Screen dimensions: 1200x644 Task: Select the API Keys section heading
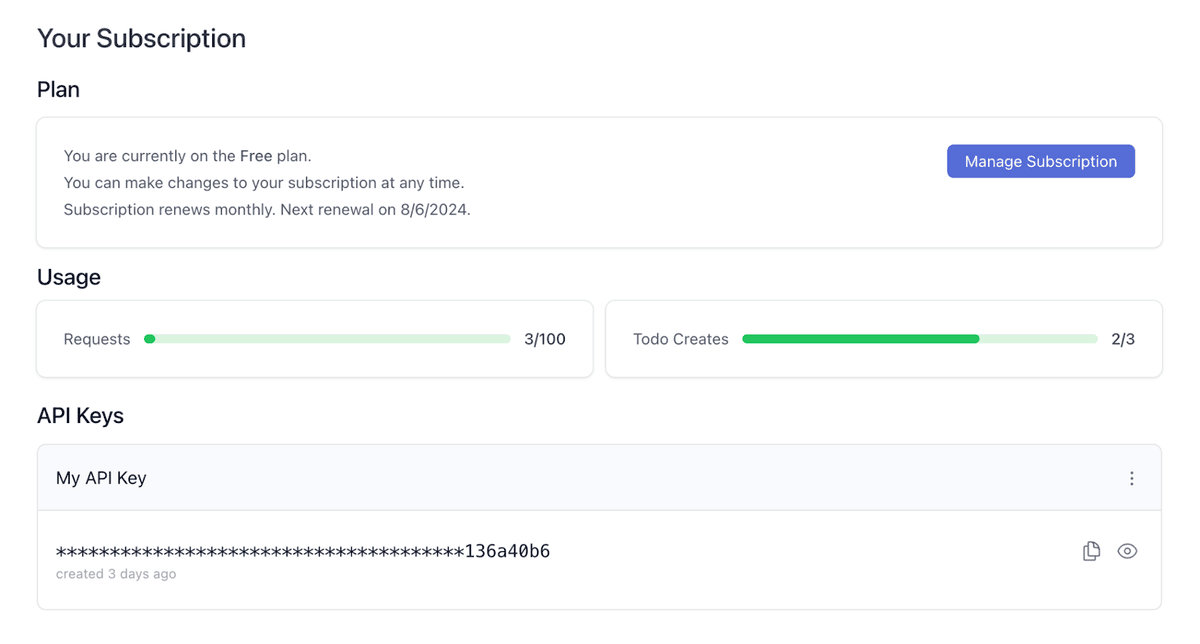80,415
